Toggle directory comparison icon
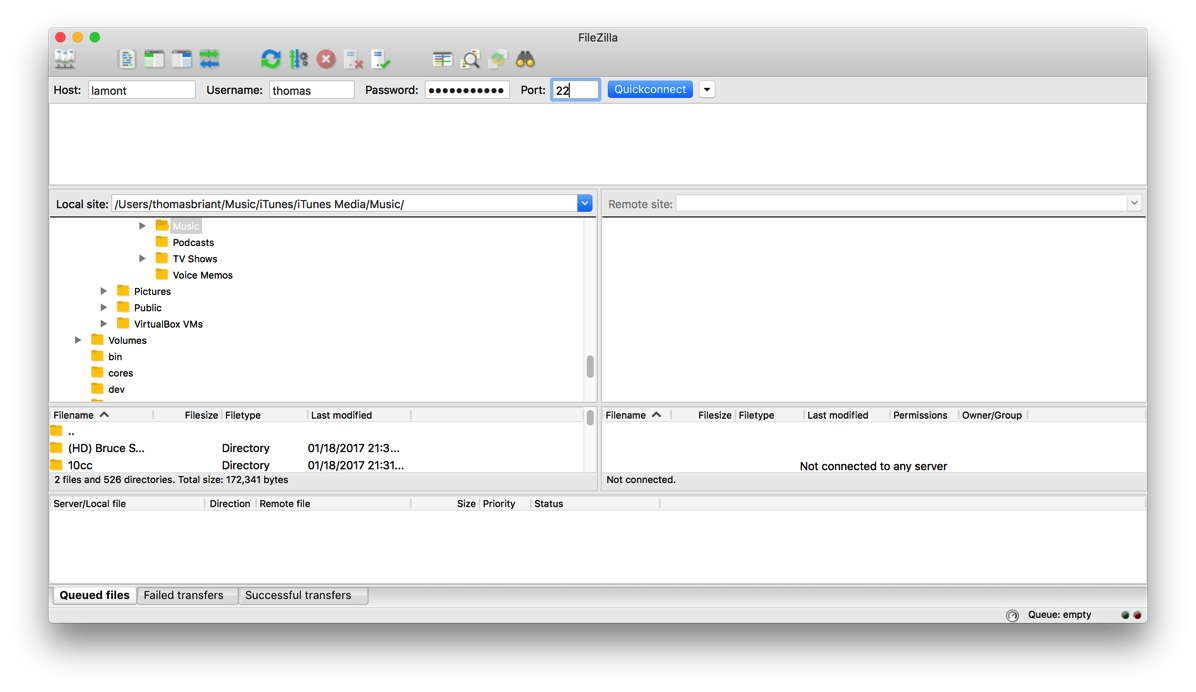Viewport: 1196px width, 692px height. point(471,59)
